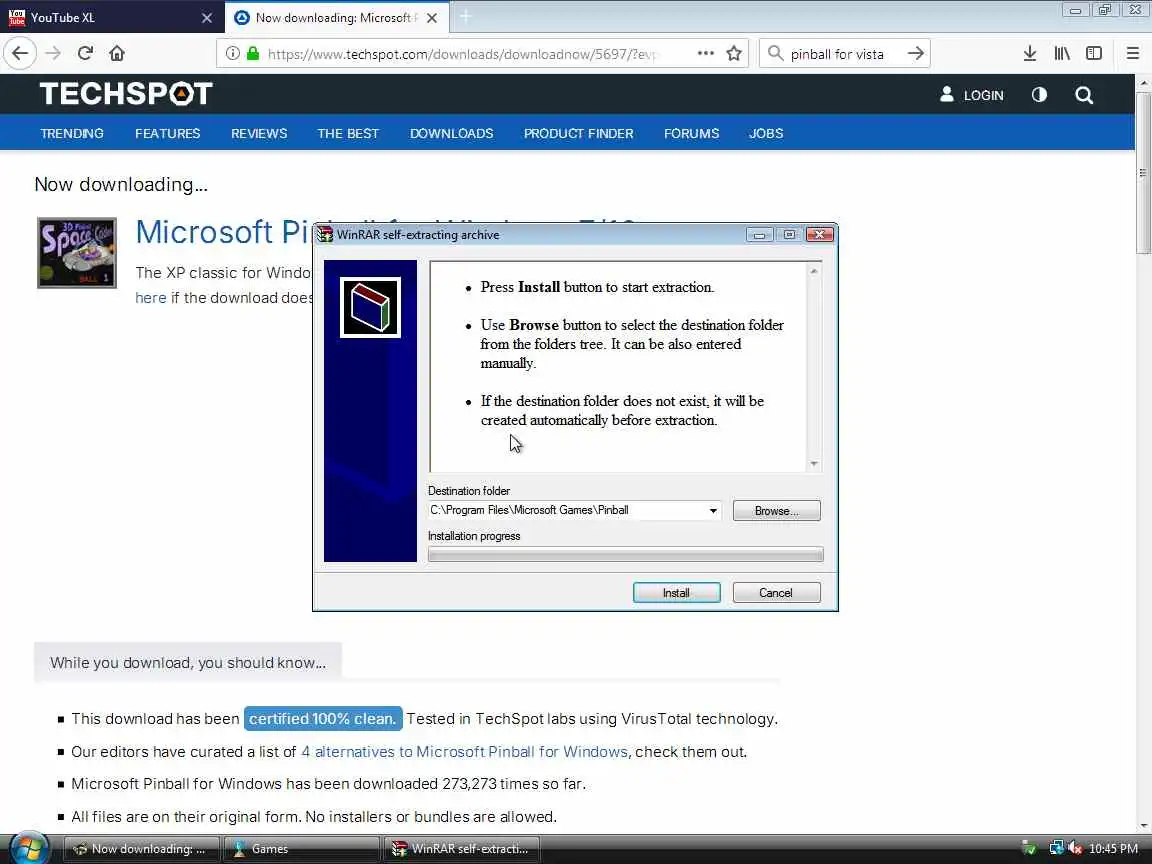Switch to the YouTube XL tab

tap(112, 18)
